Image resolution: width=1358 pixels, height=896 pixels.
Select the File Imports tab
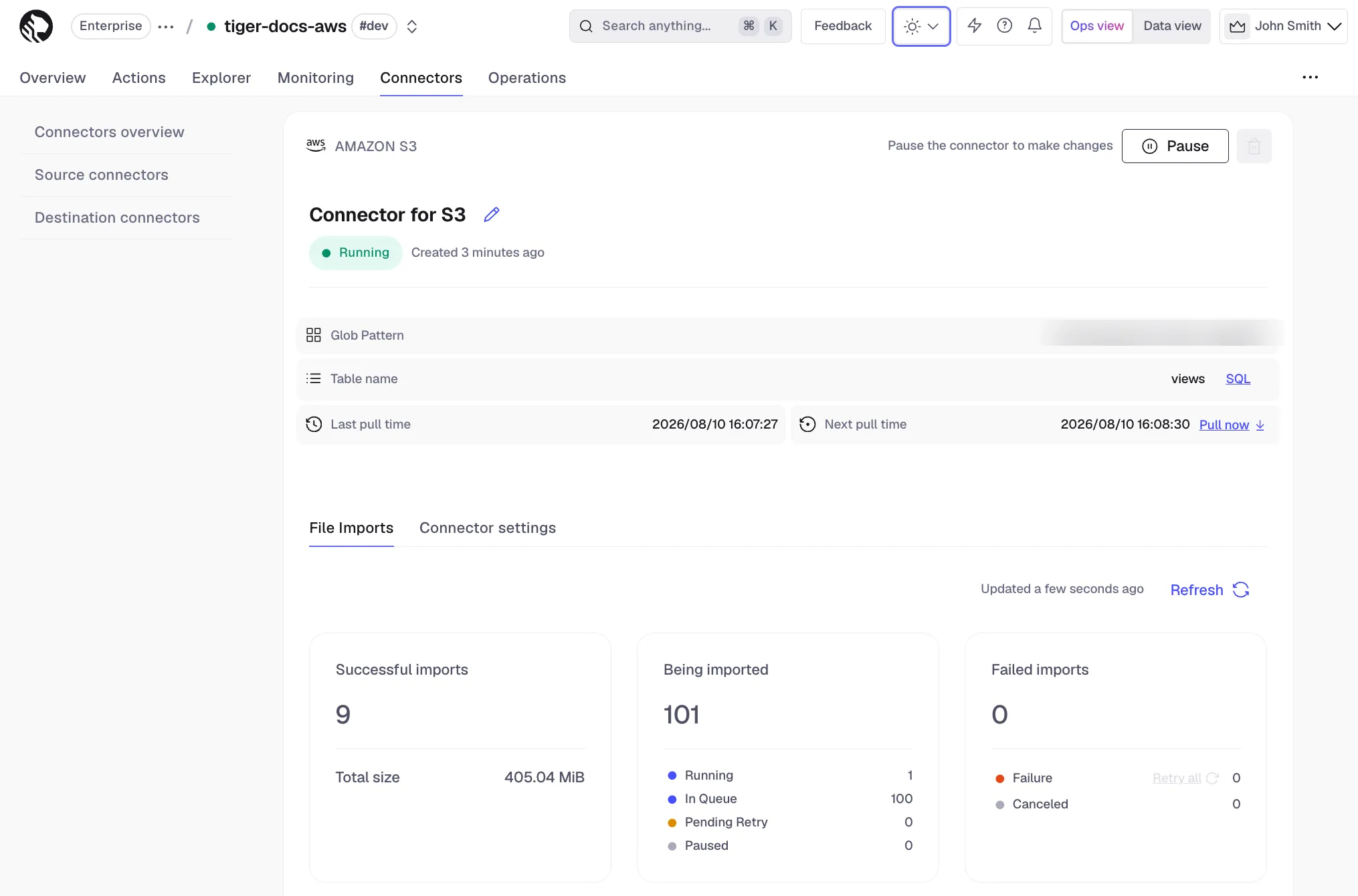point(351,528)
